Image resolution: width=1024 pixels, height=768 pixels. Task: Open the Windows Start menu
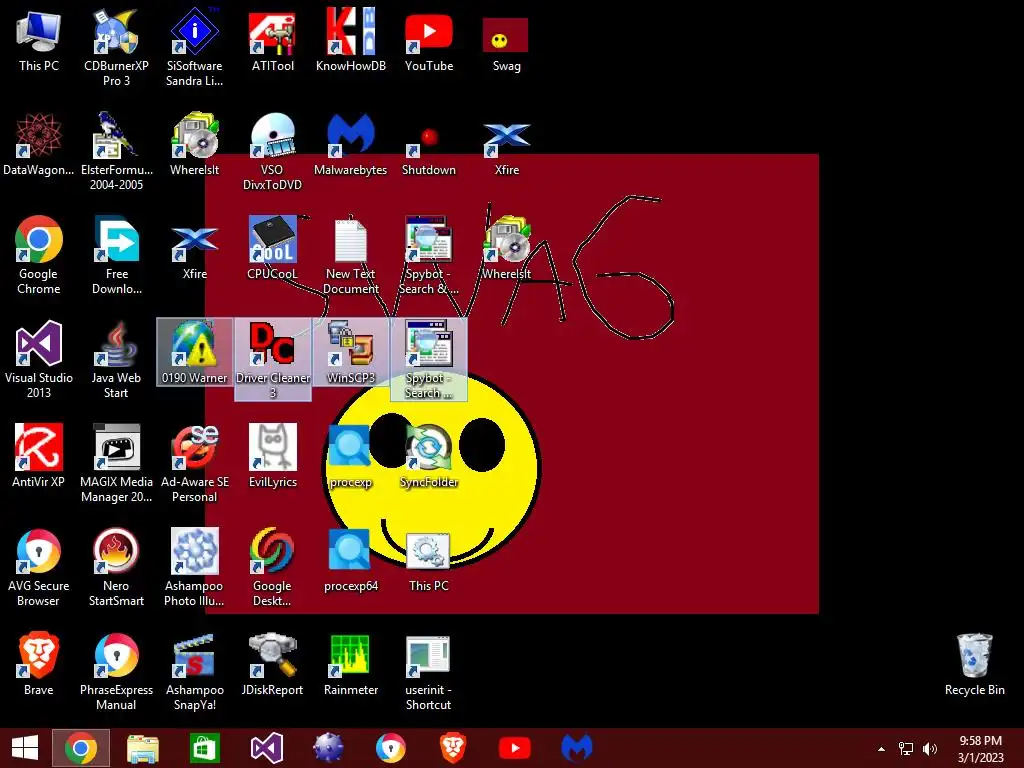pyautogui.click(x=25, y=748)
